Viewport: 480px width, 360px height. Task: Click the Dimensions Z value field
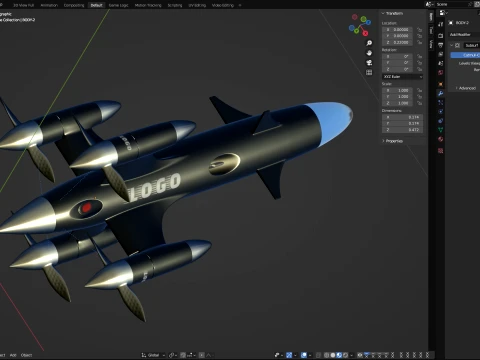click(402, 130)
